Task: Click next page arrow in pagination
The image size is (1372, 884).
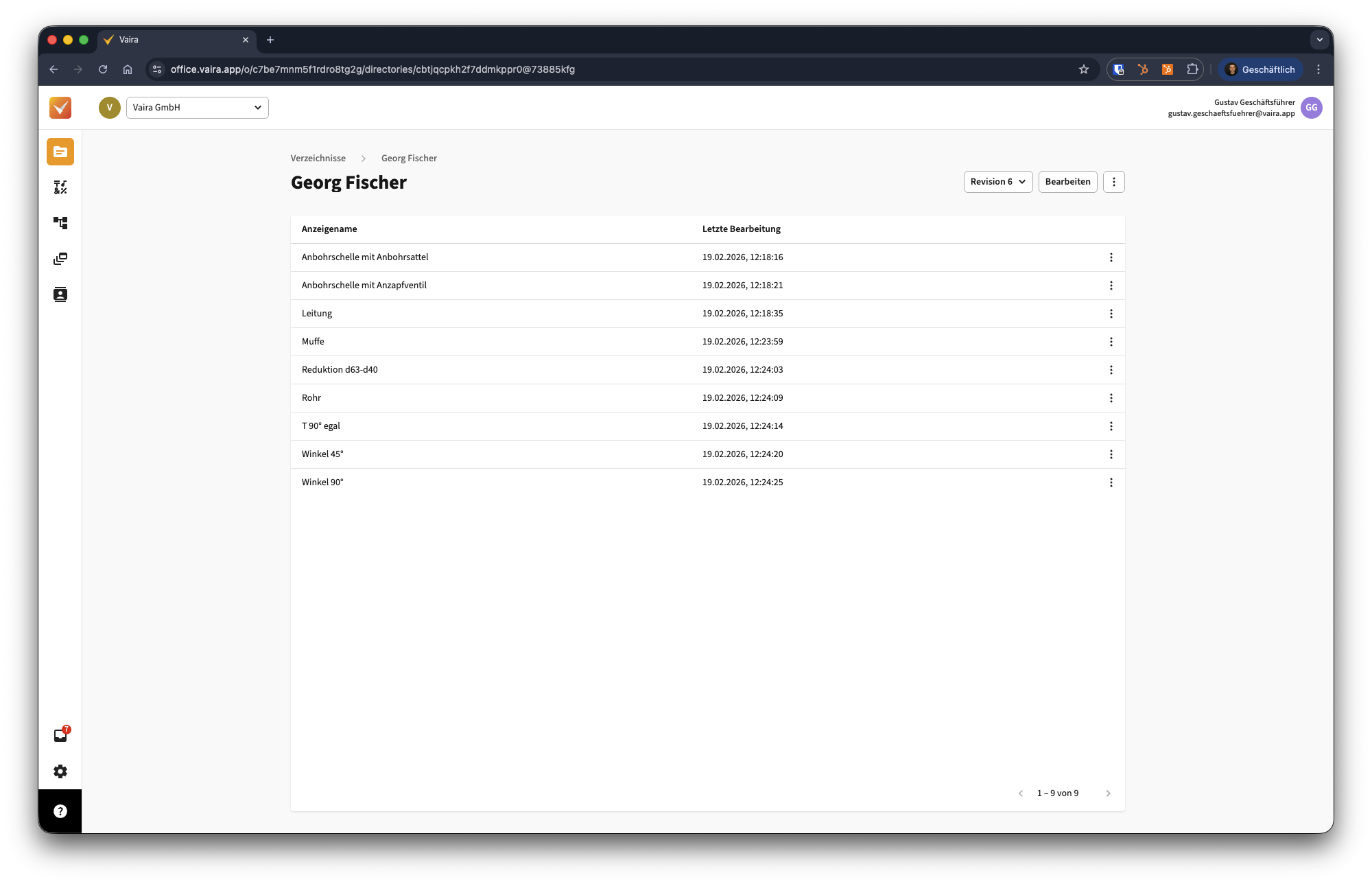Action: [x=1108, y=793]
